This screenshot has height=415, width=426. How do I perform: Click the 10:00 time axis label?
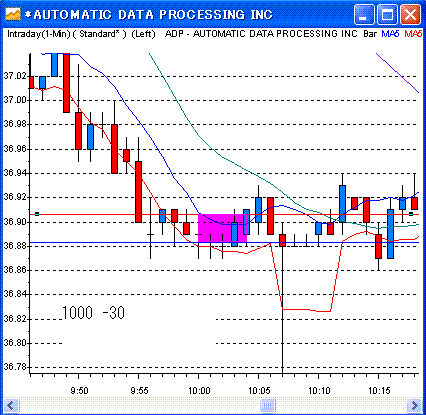pyautogui.click(x=199, y=390)
